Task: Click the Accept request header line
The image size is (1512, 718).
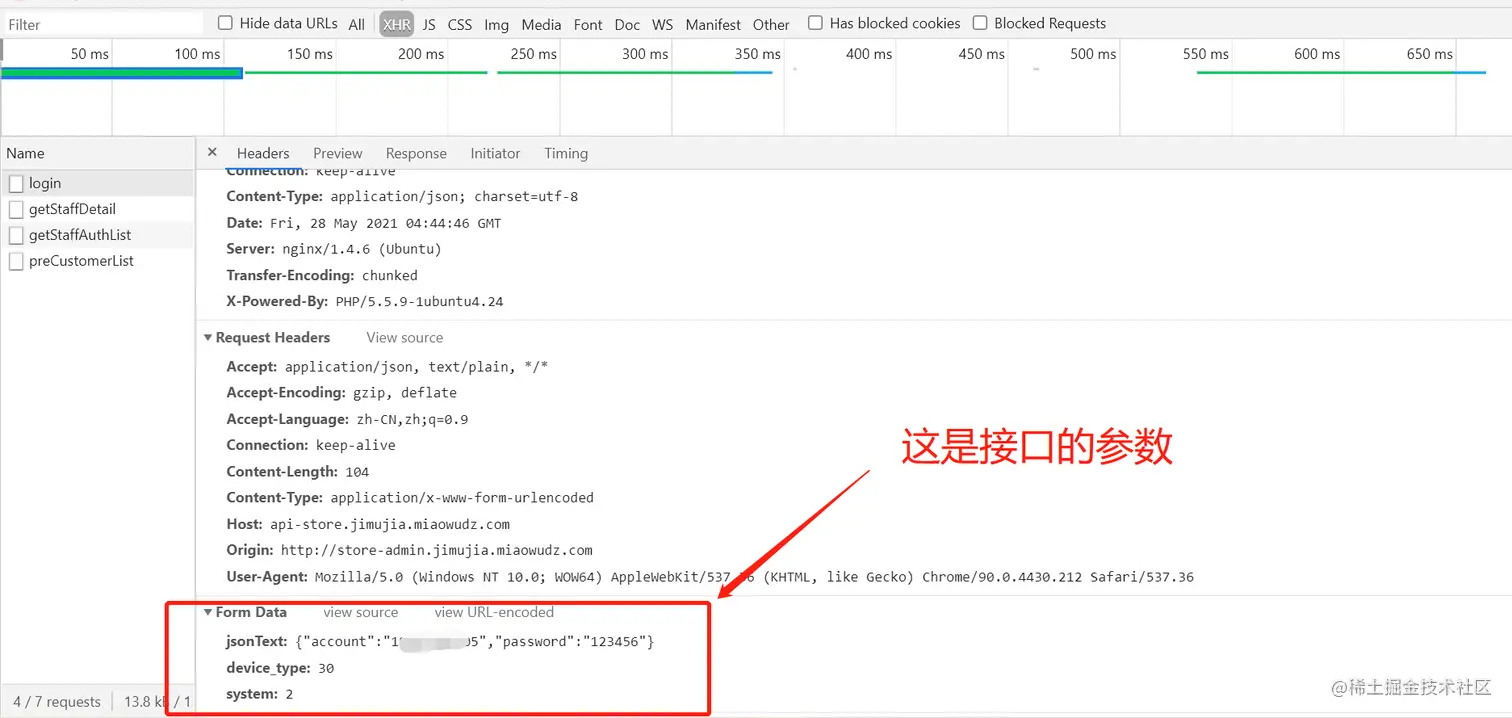Action: point(387,367)
